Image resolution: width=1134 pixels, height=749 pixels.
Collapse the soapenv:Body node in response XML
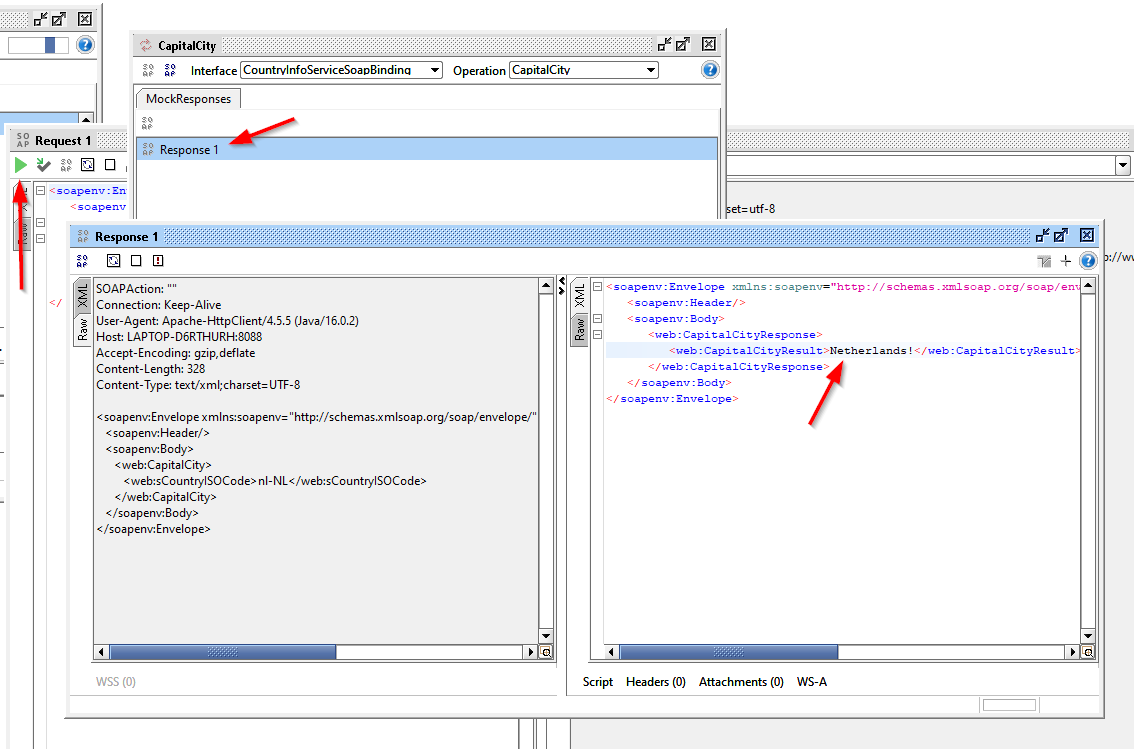pos(597,318)
